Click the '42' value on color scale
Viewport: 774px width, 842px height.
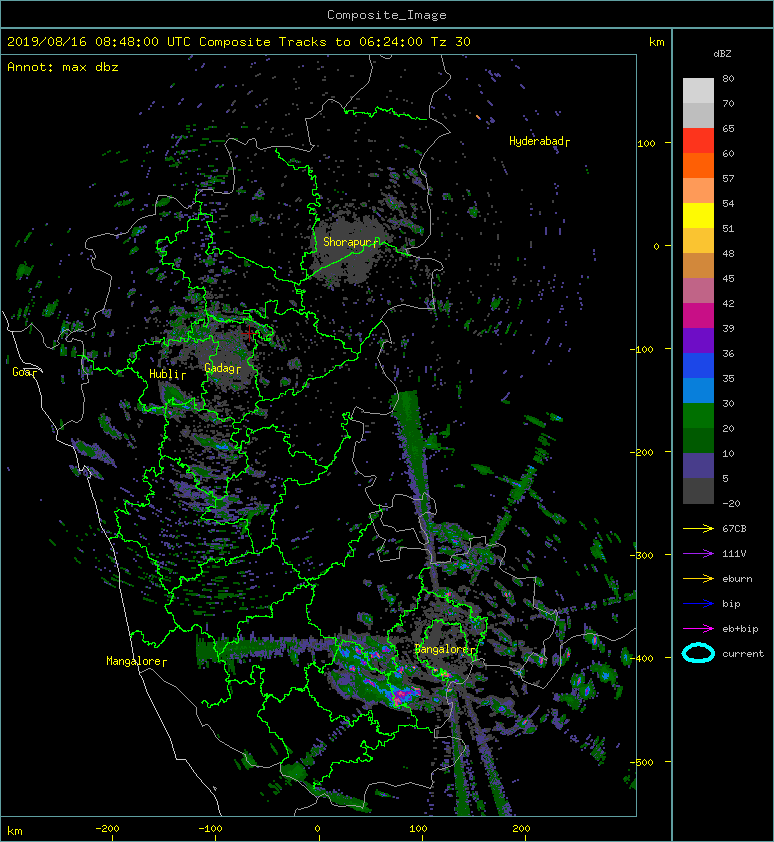[728, 303]
